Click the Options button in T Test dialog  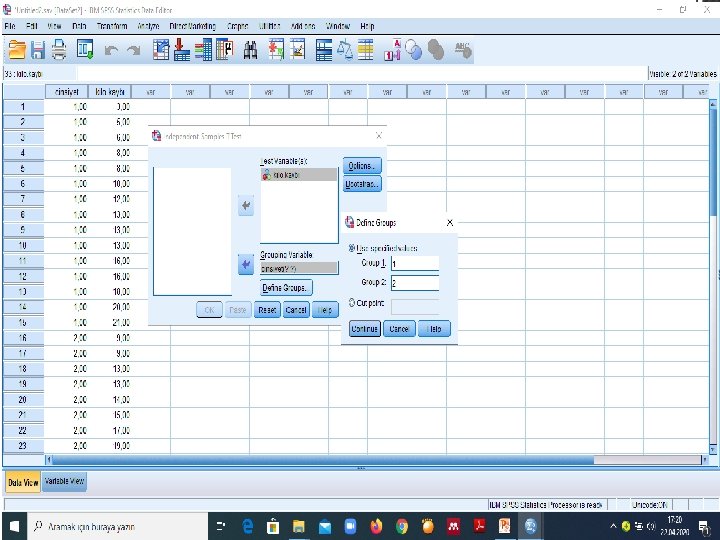[x=362, y=166]
